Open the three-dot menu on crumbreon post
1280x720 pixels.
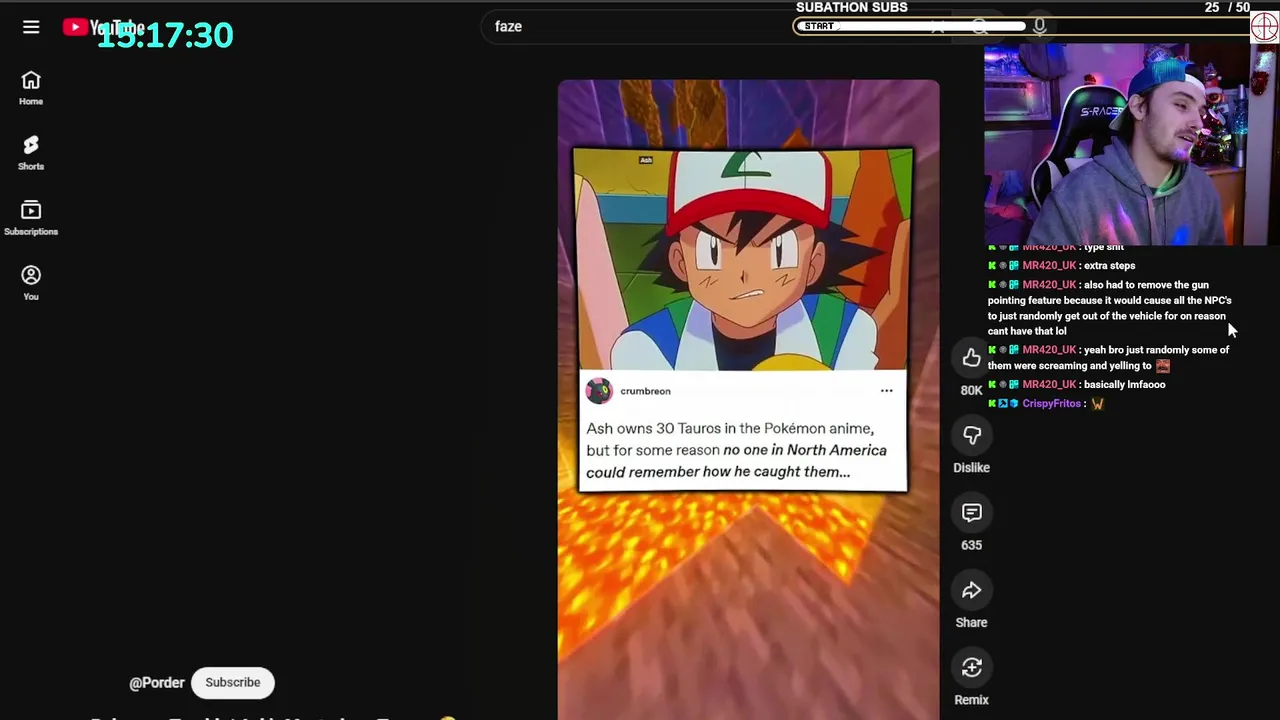click(x=886, y=391)
